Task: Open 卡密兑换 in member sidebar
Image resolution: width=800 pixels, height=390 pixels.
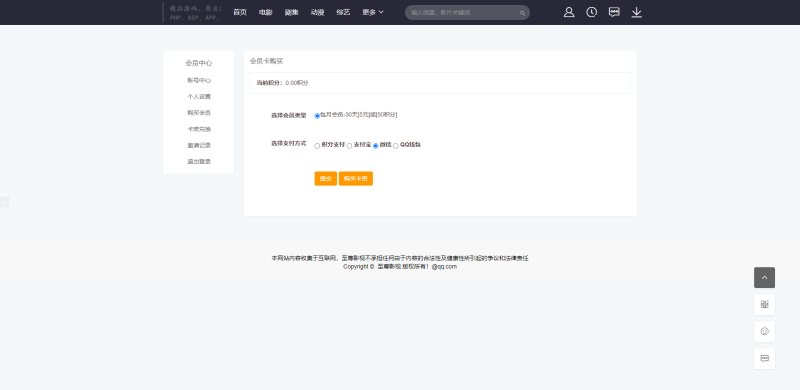Action: pos(198,129)
